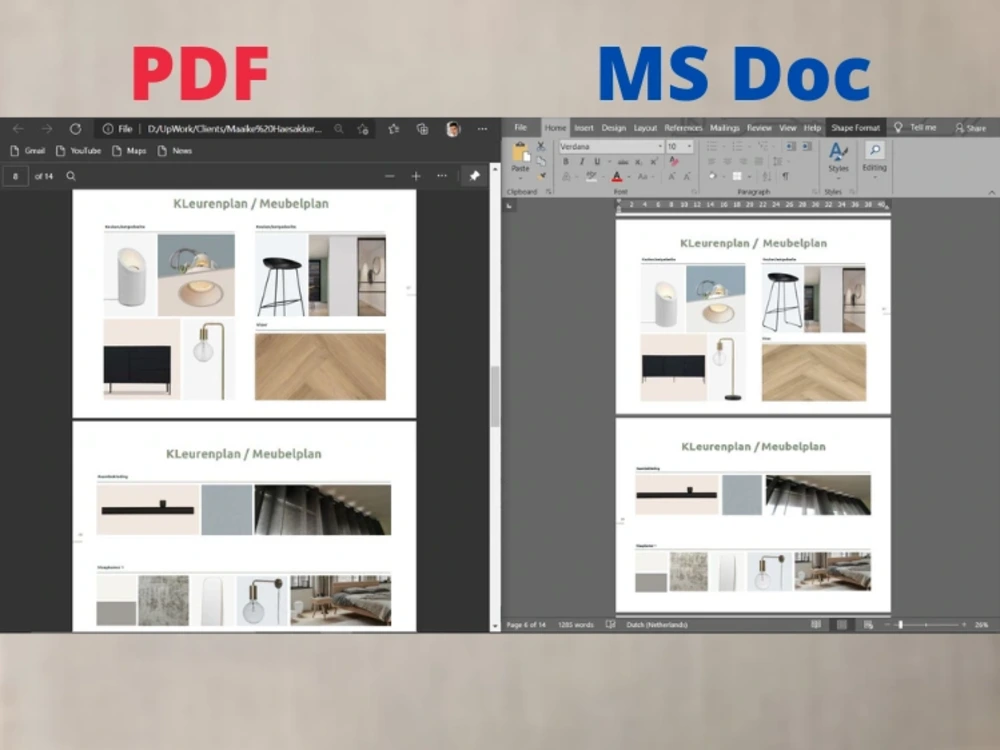Refresh the PDF page in the browser
This screenshot has width=1000, height=750.
(75, 128)
